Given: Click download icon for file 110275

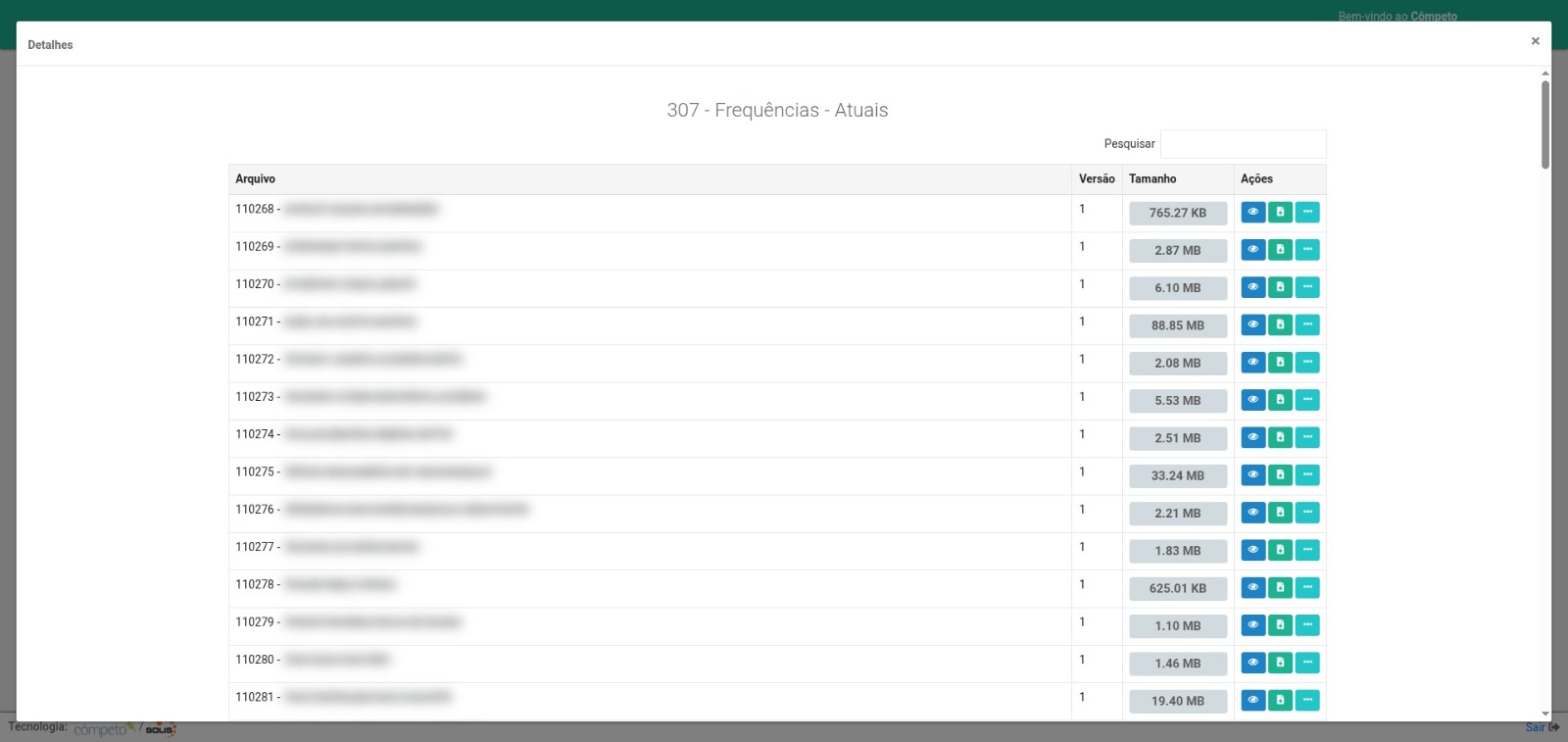Looking at the screenshot, I should [x=1280, y=475].
